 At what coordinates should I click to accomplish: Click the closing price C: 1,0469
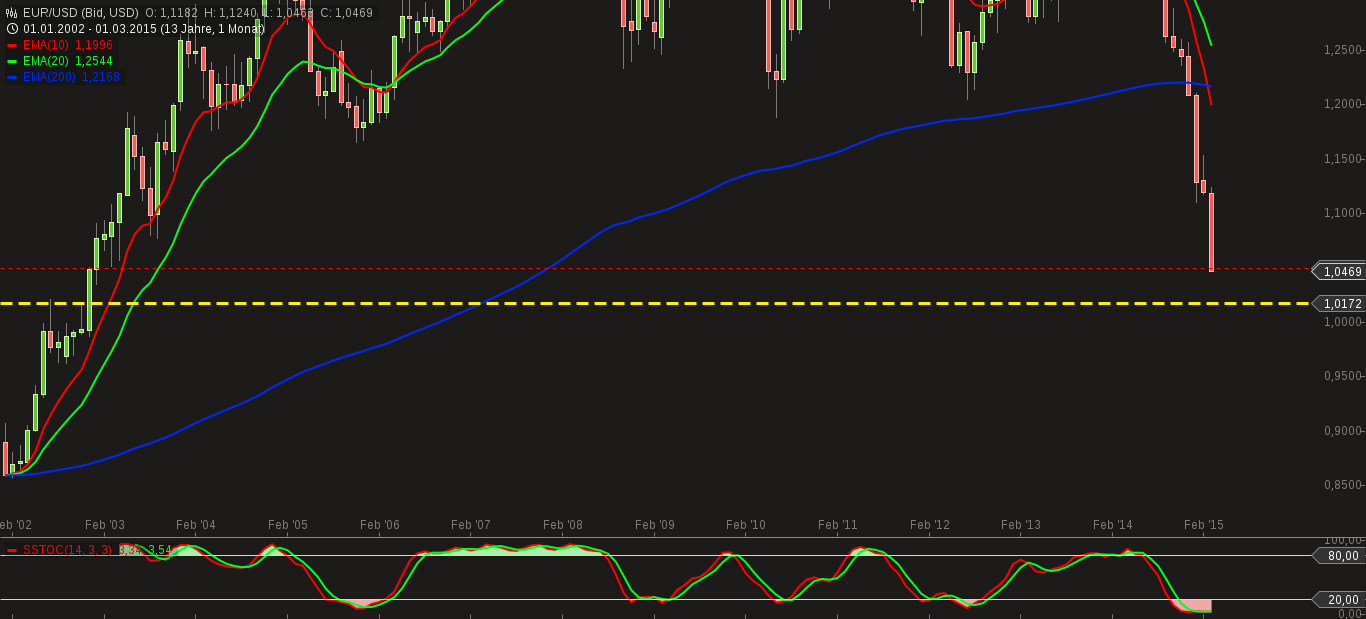(x=346, y=13)
